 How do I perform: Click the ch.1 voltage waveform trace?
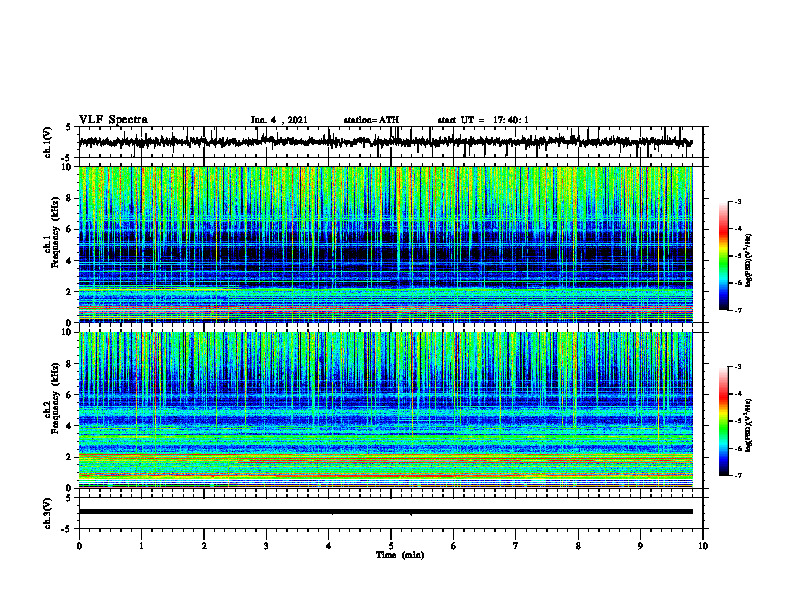pos(385,142)
